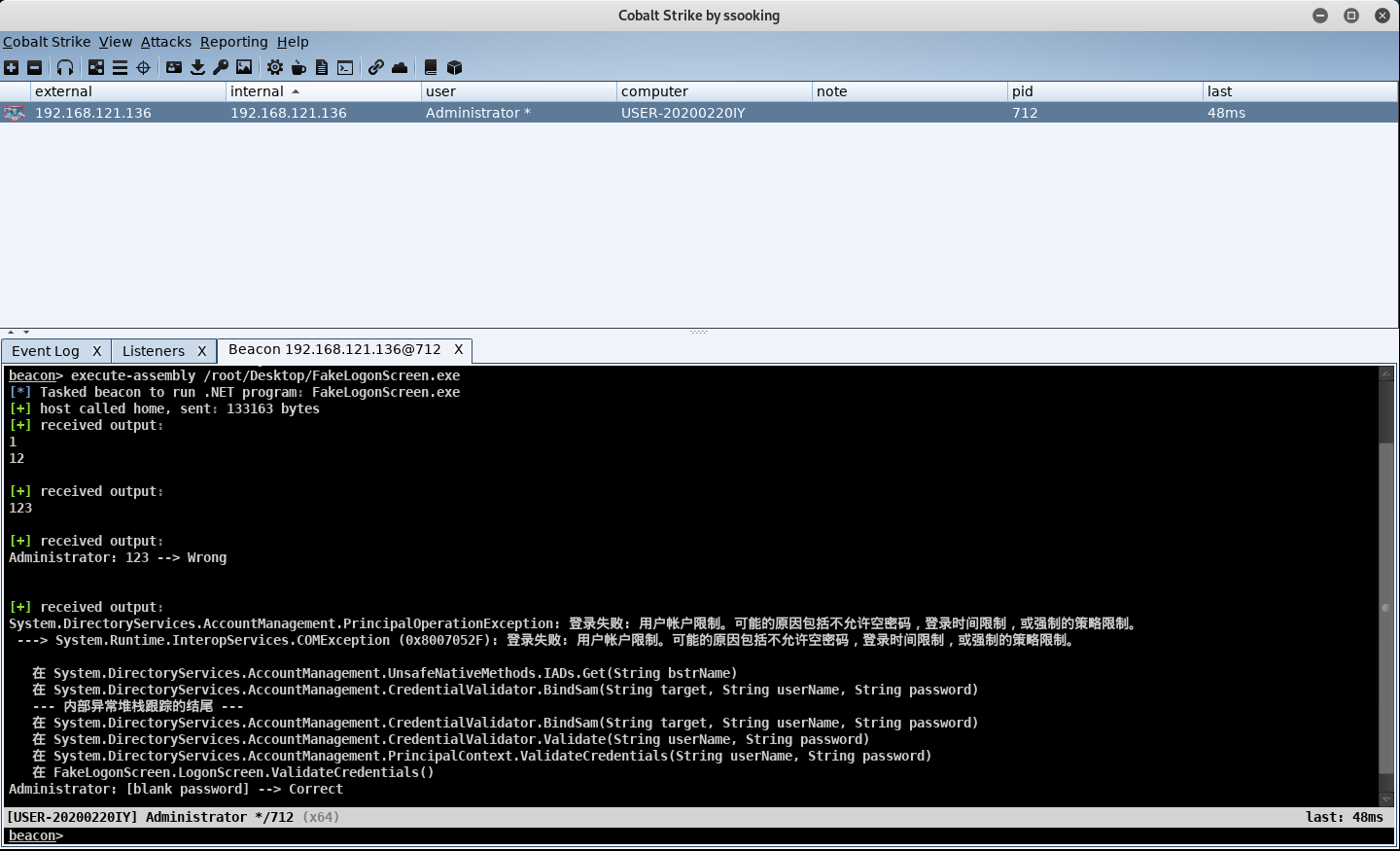1400x851 pixels.
Task: Select the USER-20200220IY computer cell
Action: (714, 113)
